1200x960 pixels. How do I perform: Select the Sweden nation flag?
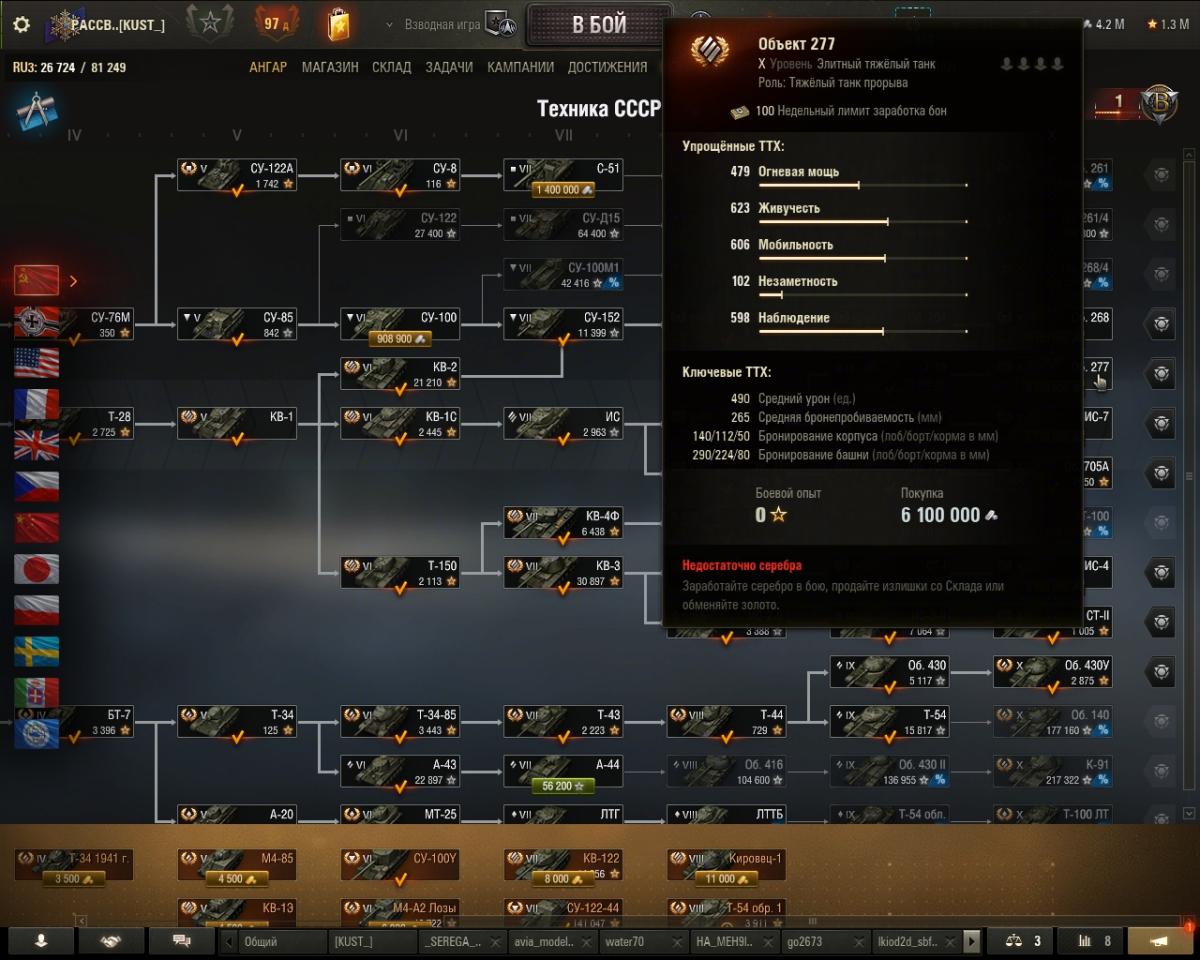(x=36, y=652)
